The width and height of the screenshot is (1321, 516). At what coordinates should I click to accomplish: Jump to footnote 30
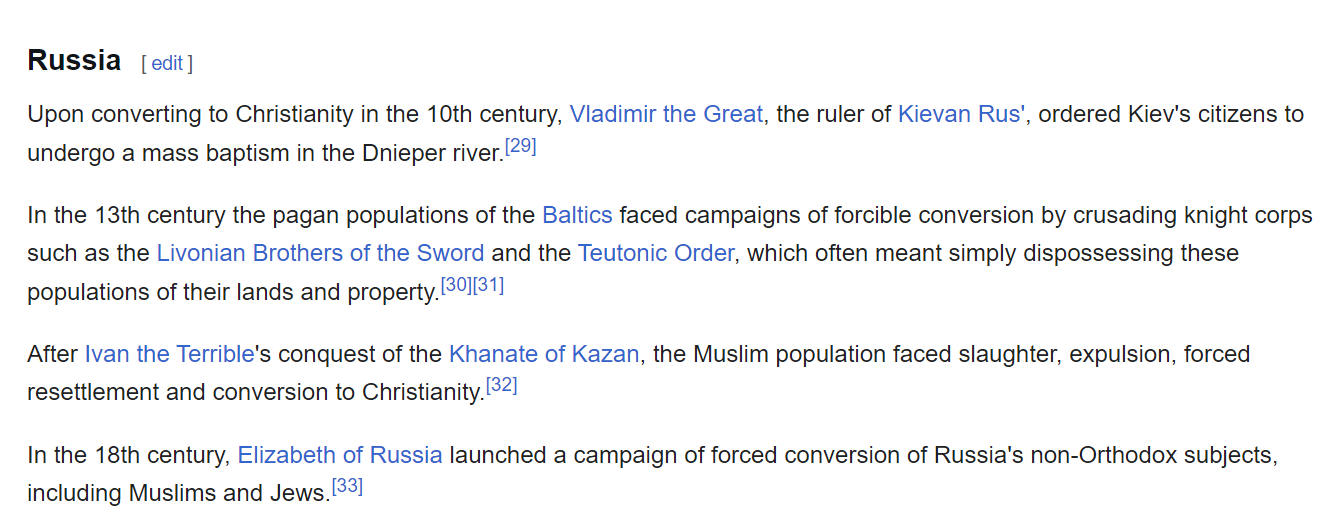[456, 285]
